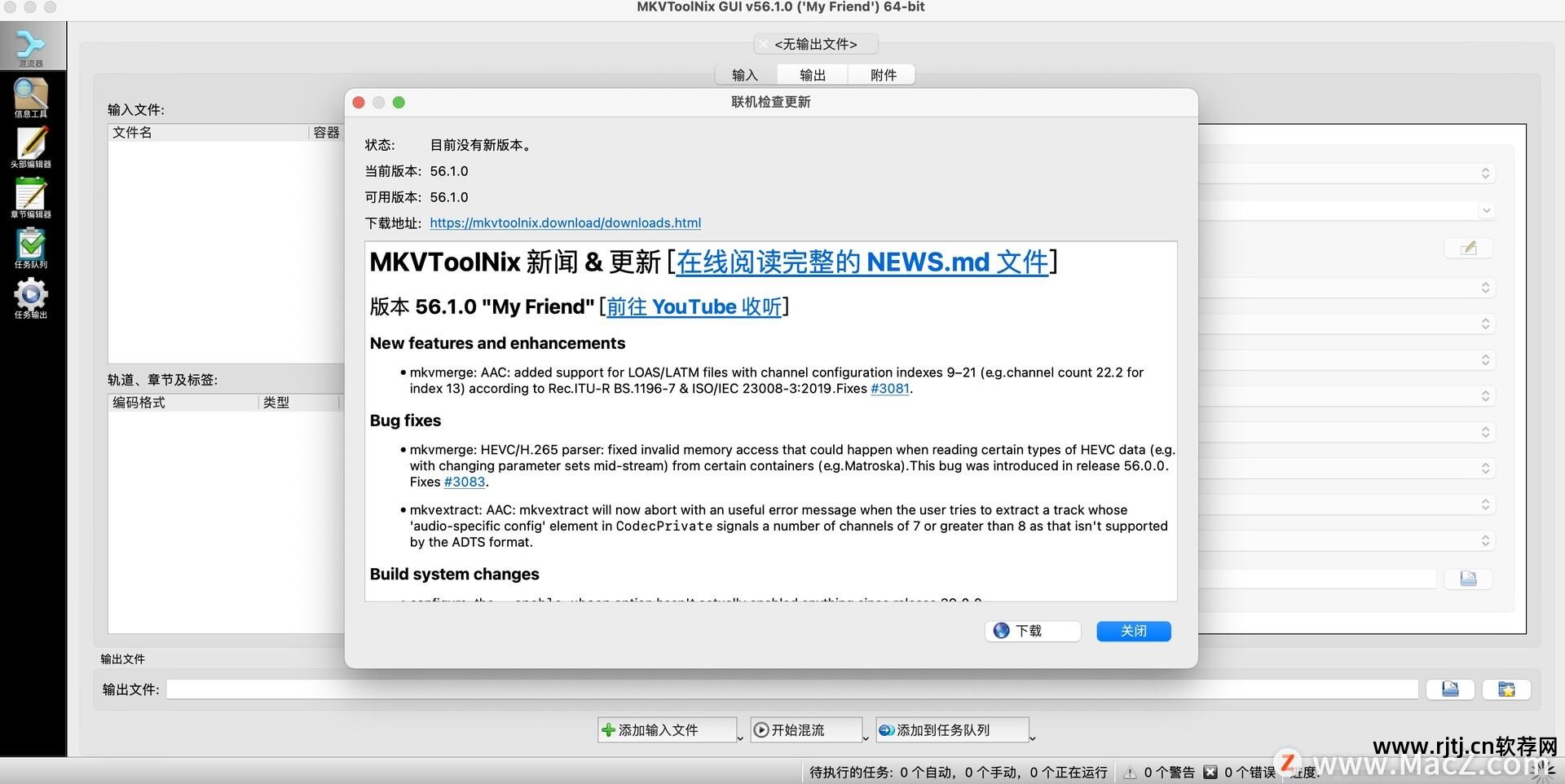Click the 下载 download button
Viewport: 1565px width, 784px height.
(1033, 631)
